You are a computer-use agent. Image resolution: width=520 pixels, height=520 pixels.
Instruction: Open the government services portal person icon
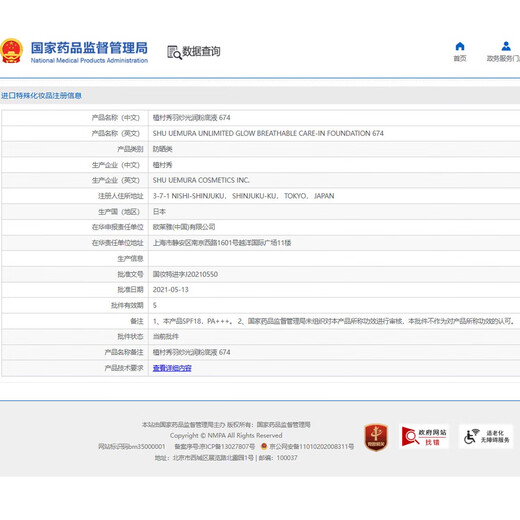pos(506,46)
